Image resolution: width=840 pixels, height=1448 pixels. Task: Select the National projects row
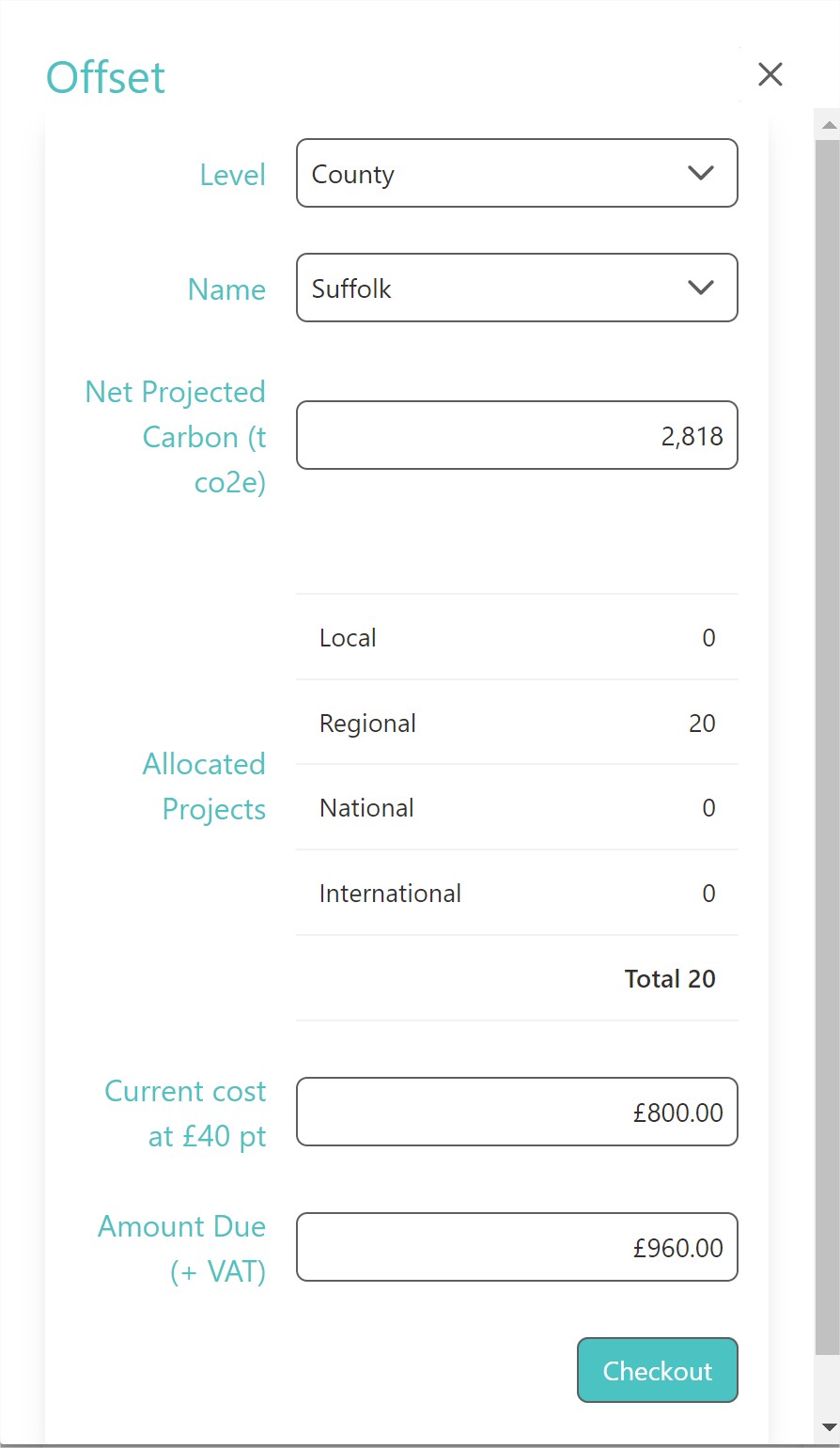tap(517, 807)
